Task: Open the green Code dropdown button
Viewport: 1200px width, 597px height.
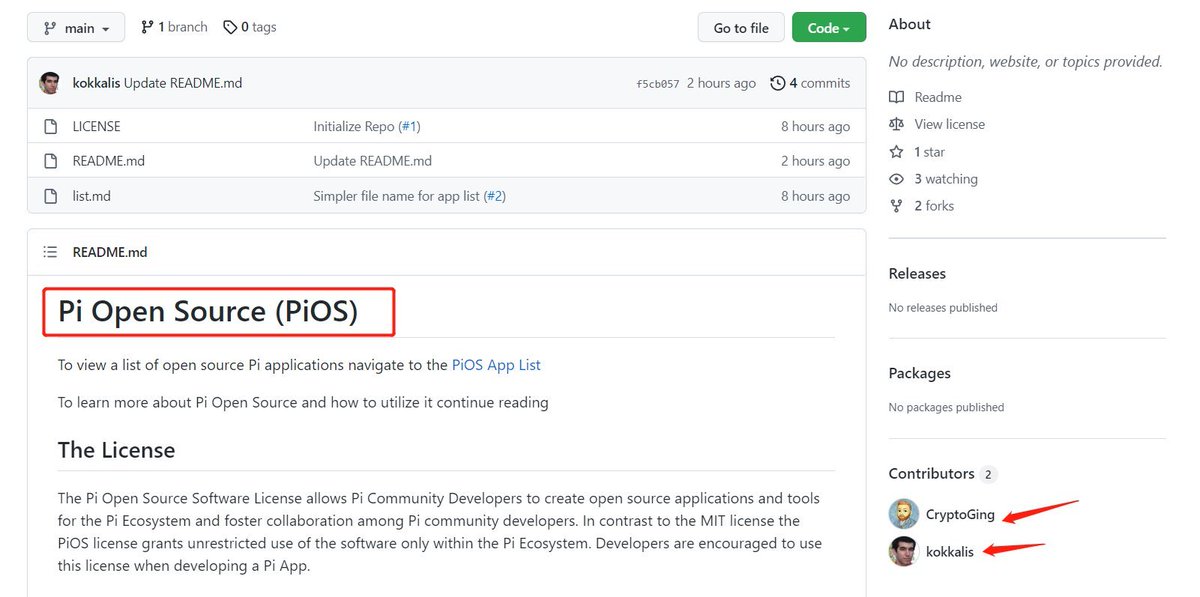Action: pyautogui.click(x=828, y=28)
